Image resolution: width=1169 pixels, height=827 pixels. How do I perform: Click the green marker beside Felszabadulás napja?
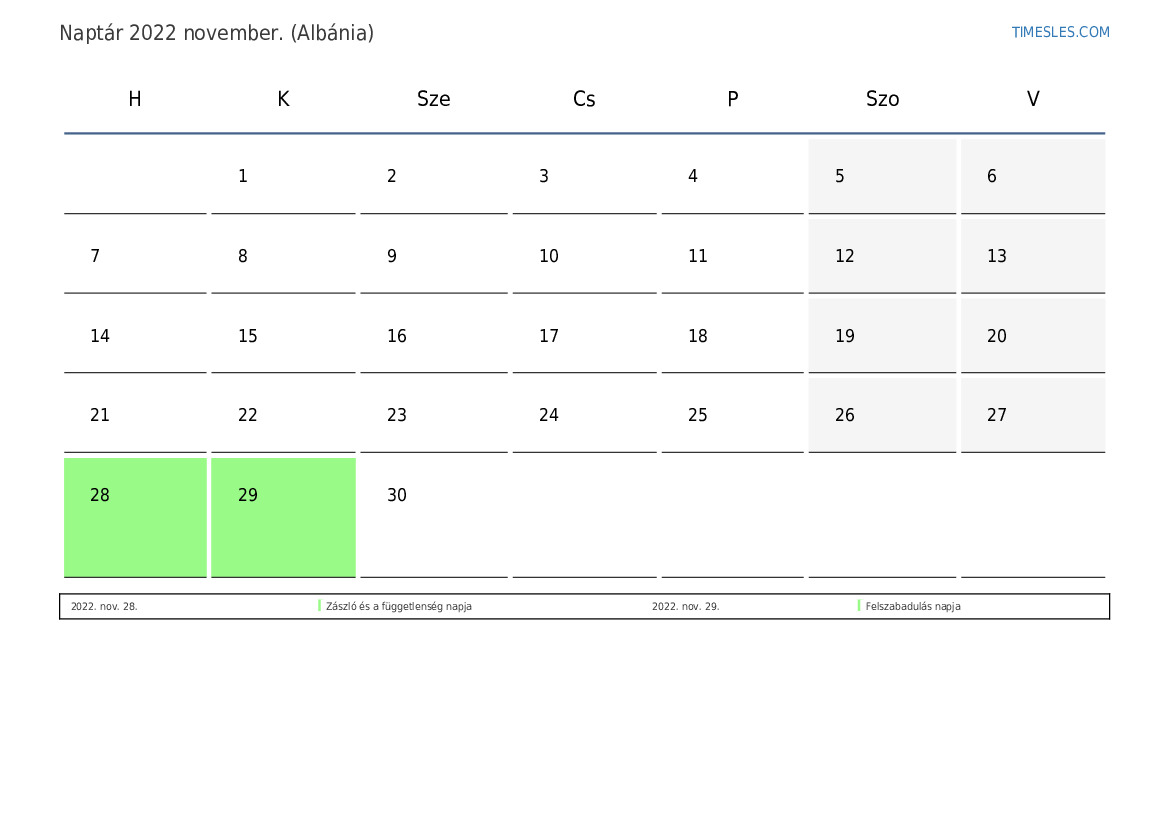pos(859,606)
